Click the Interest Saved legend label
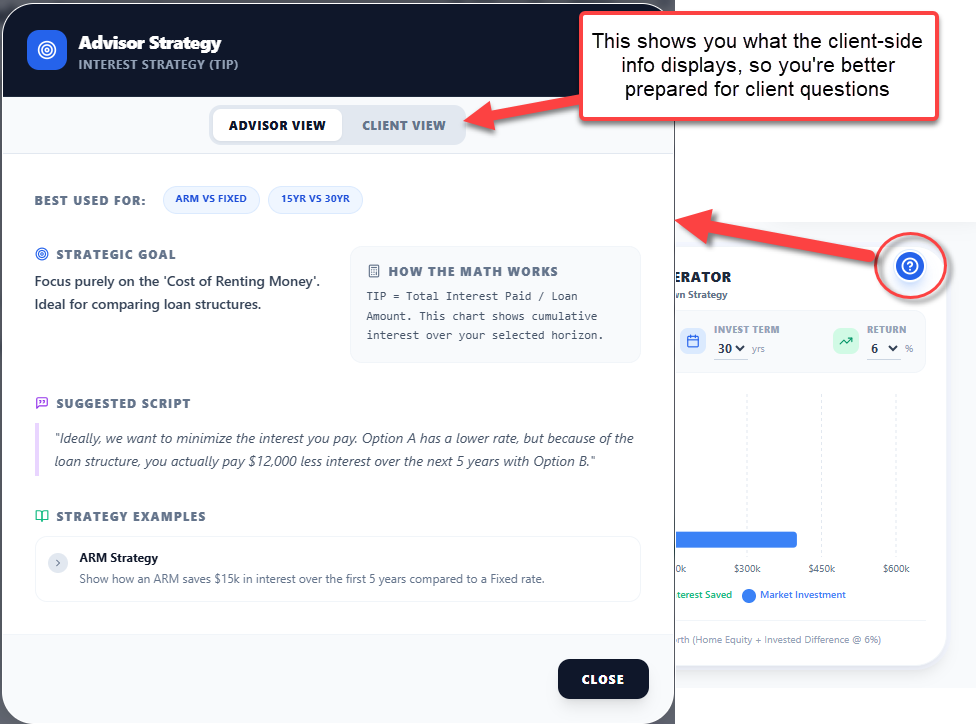The width and height of the screenshot is (977, 724). click(704, 595)
